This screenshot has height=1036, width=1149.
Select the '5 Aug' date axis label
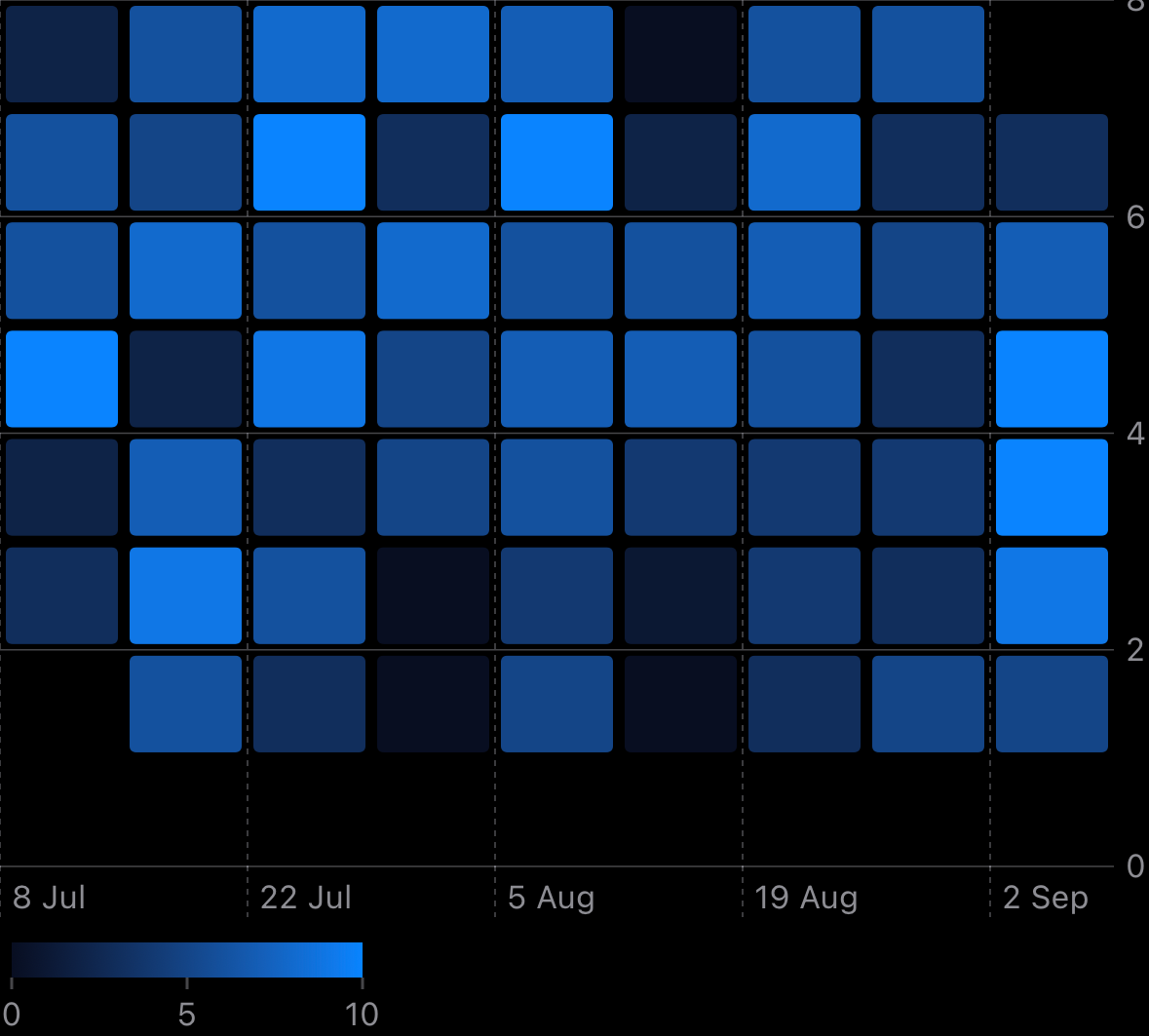(551, 899)
